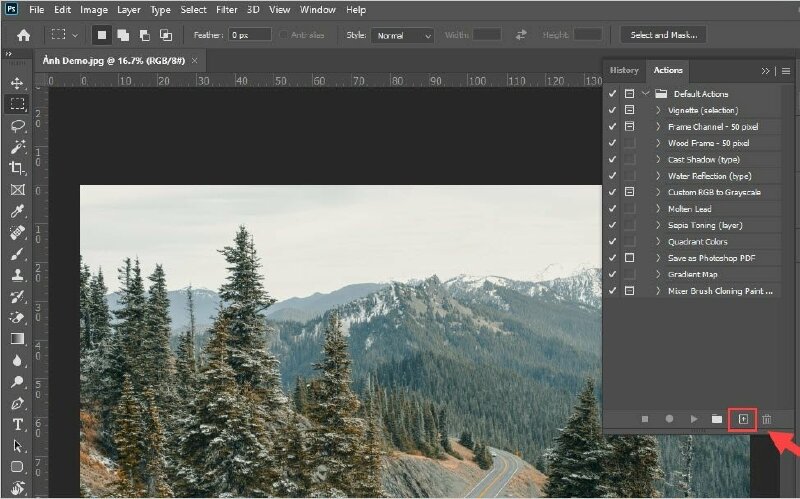Screen dimensions: 800x499
Task: Select the Lasso tool
Action: tap(17, 126)
